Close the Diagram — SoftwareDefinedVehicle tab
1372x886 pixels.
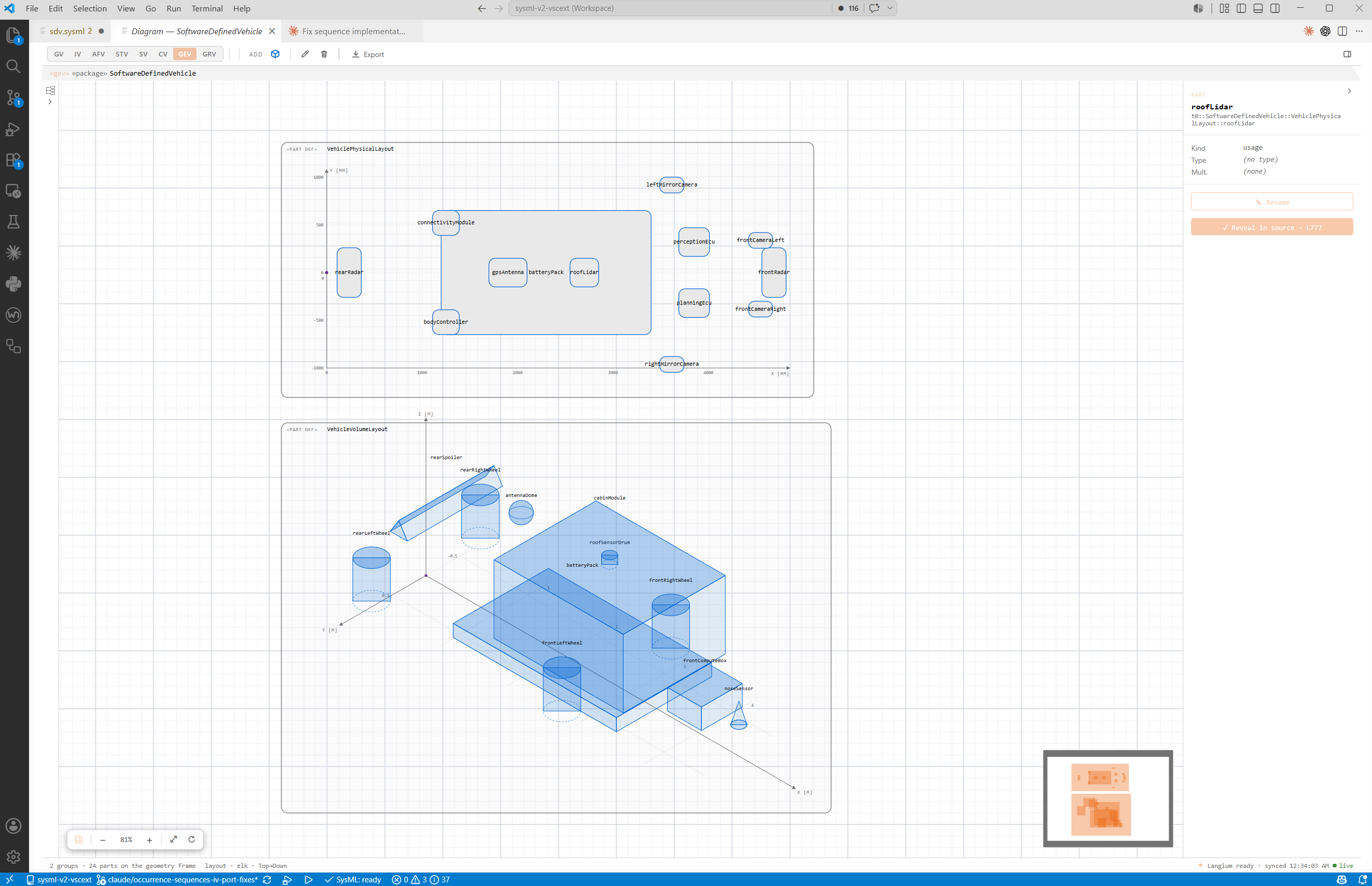[x=272, y=31]
